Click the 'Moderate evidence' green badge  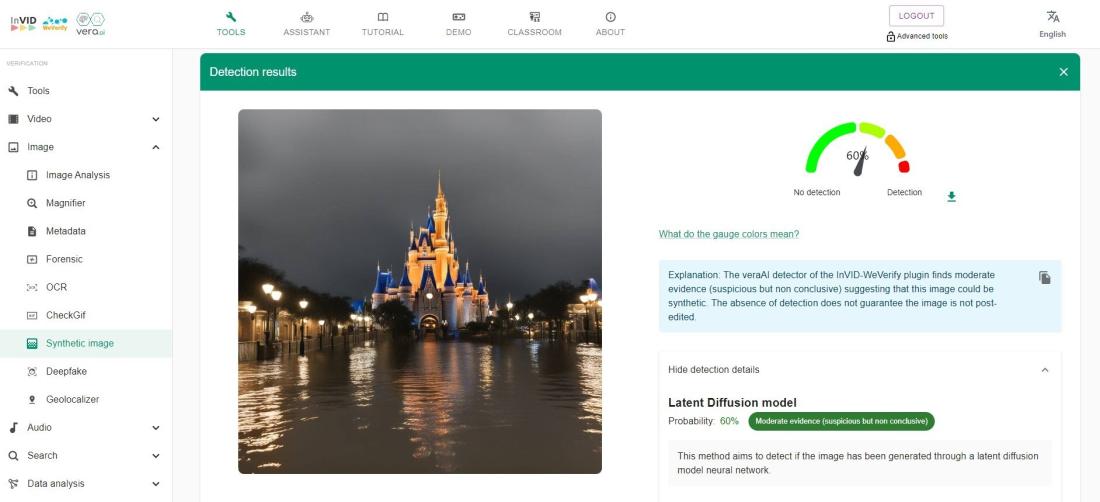click(841, 421)
